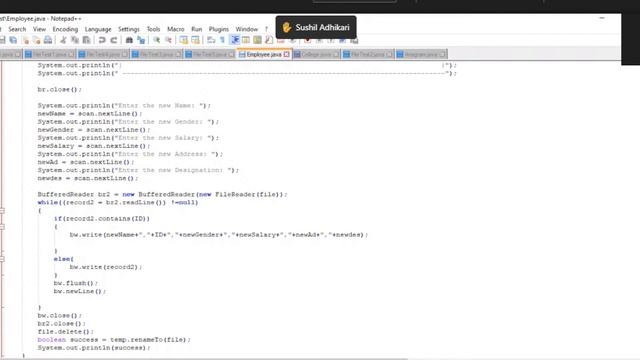Click the bw.write(record2); line
This screenshot has height=360, width=640.
(x=106, y=267)
